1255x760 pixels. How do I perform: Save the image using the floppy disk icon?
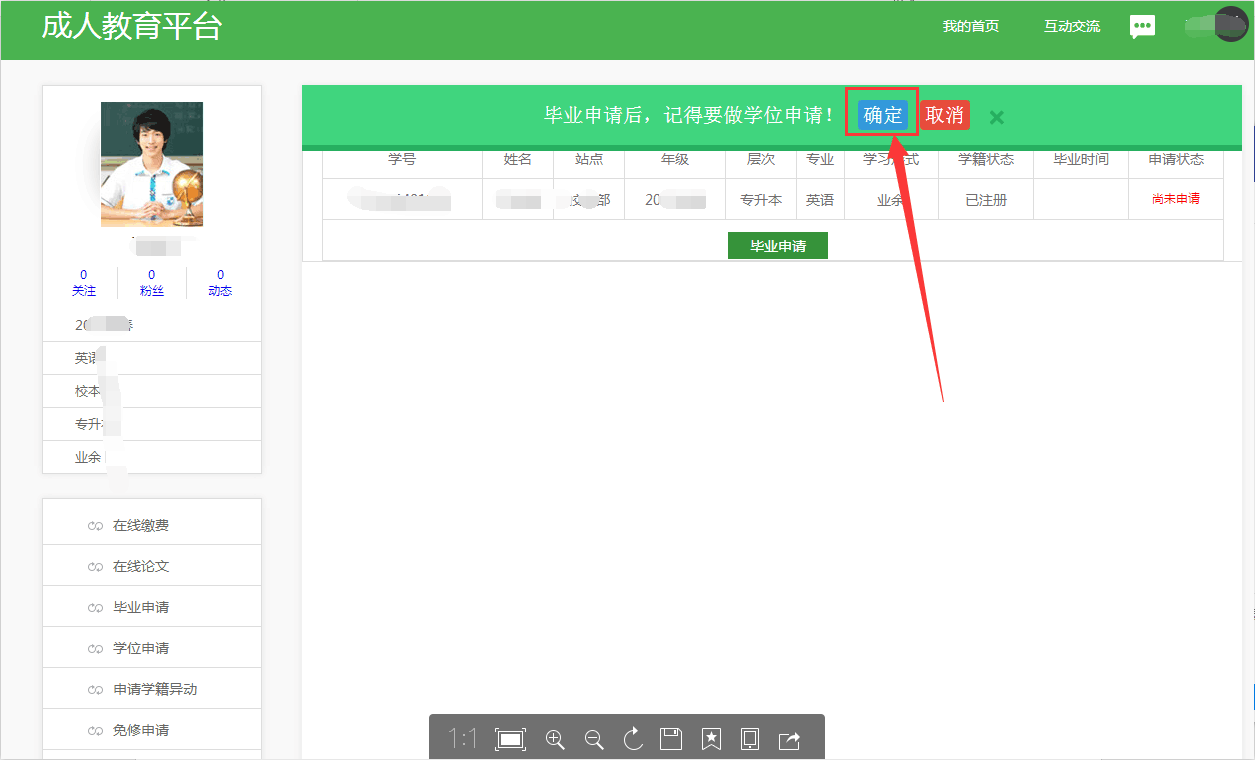[x=671, y=739]
